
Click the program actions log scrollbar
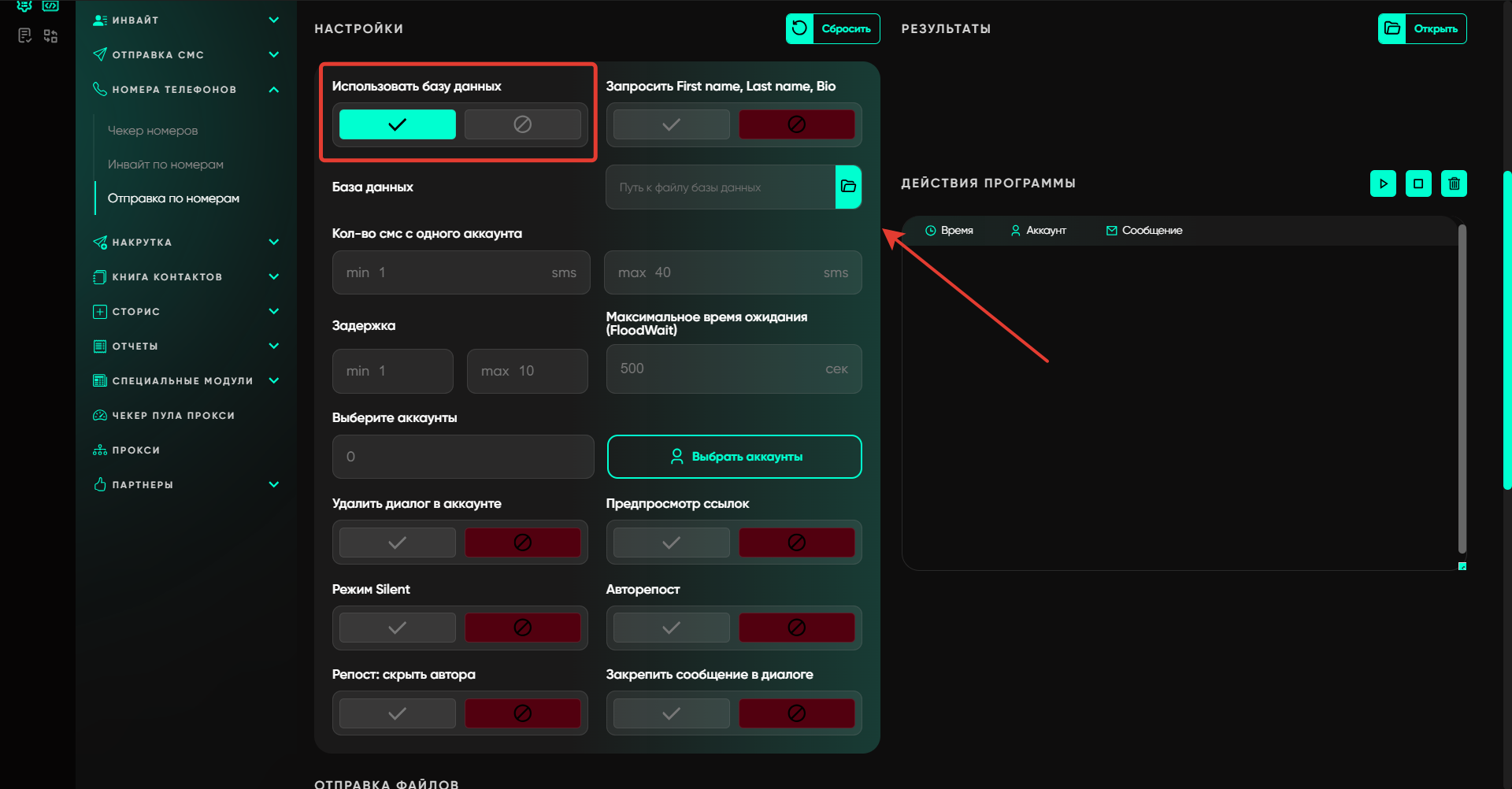(x=1462, y=389)
